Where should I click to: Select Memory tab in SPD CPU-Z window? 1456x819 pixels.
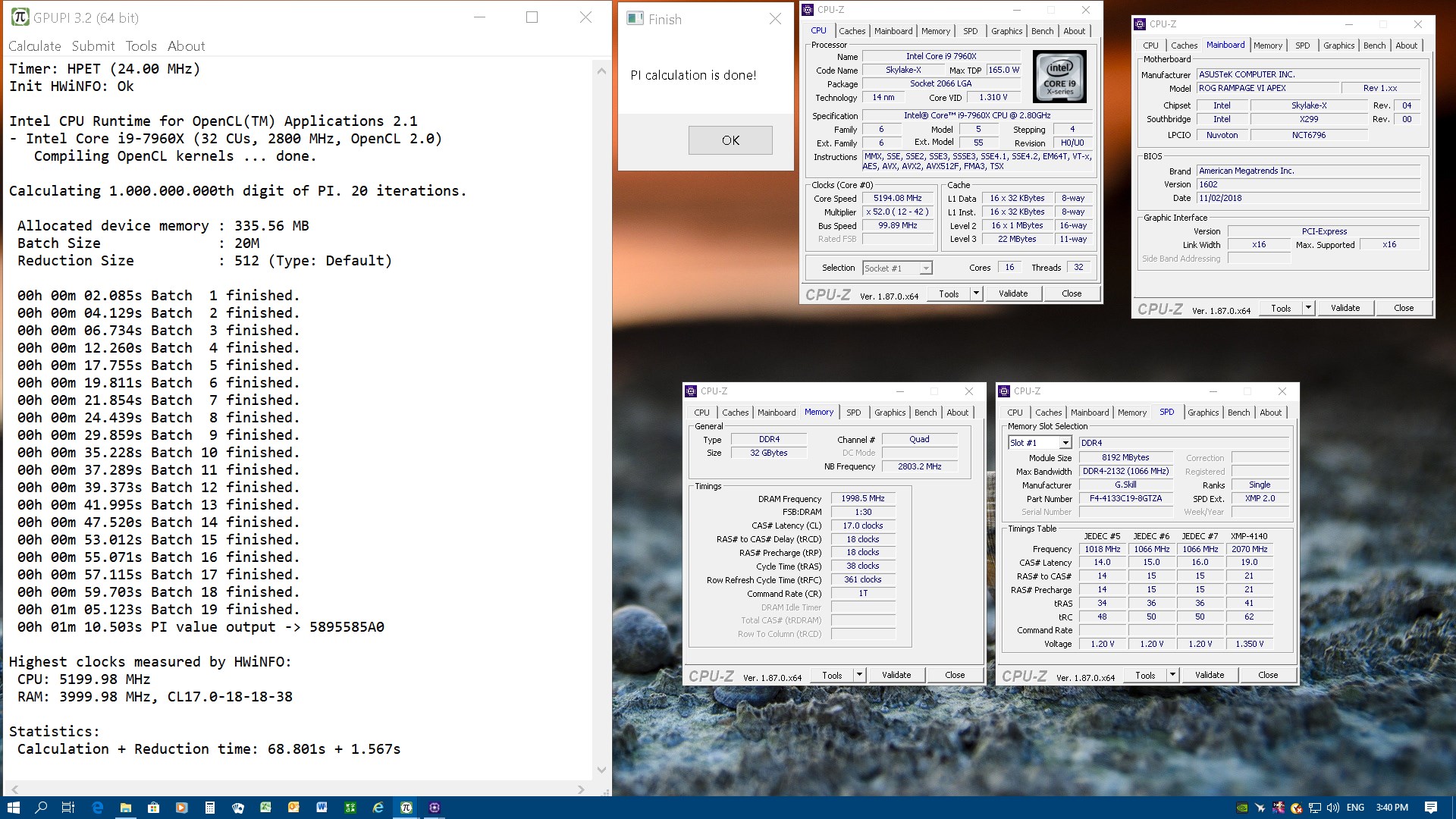1131,413
